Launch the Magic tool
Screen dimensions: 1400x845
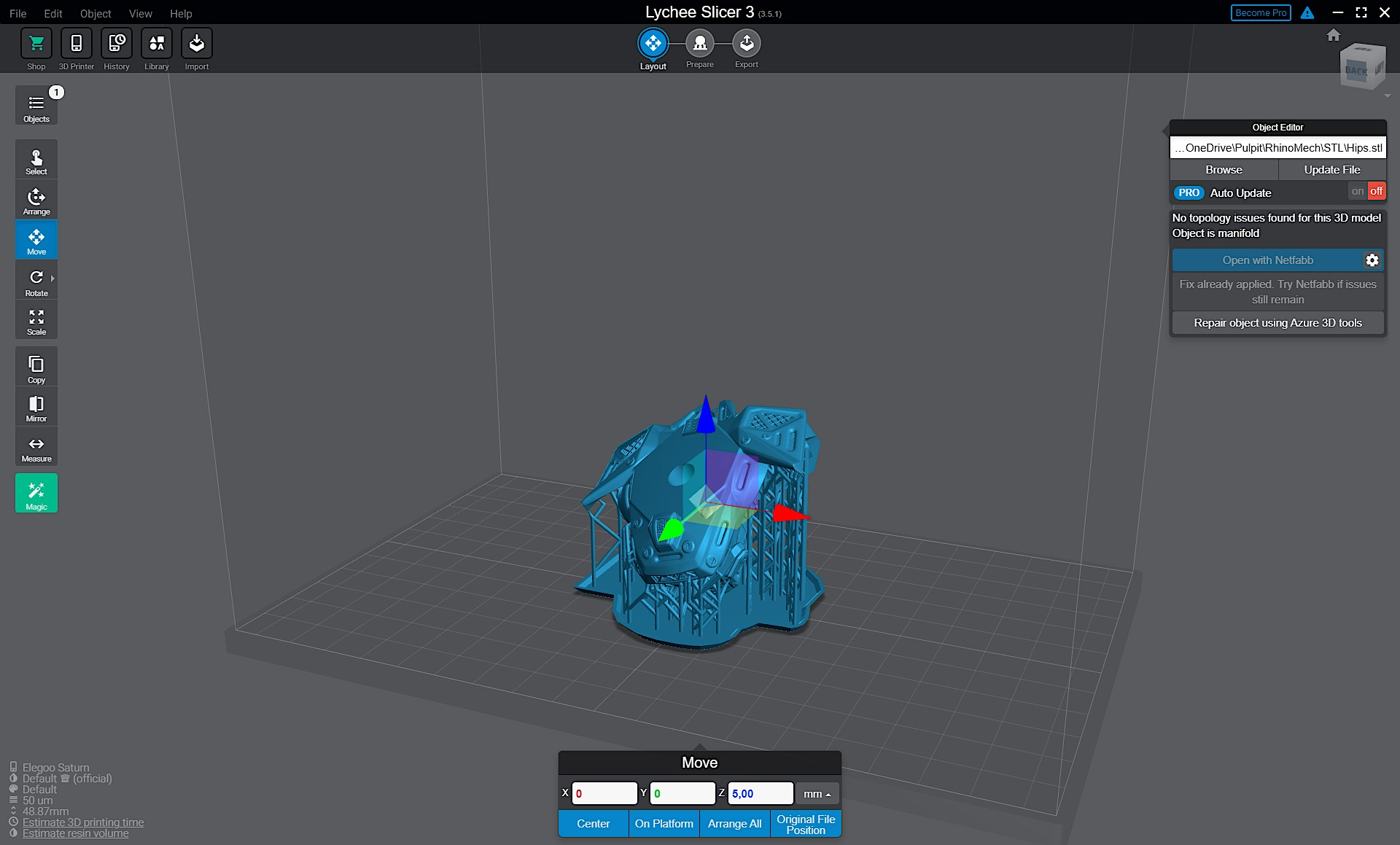coord(36,494)
